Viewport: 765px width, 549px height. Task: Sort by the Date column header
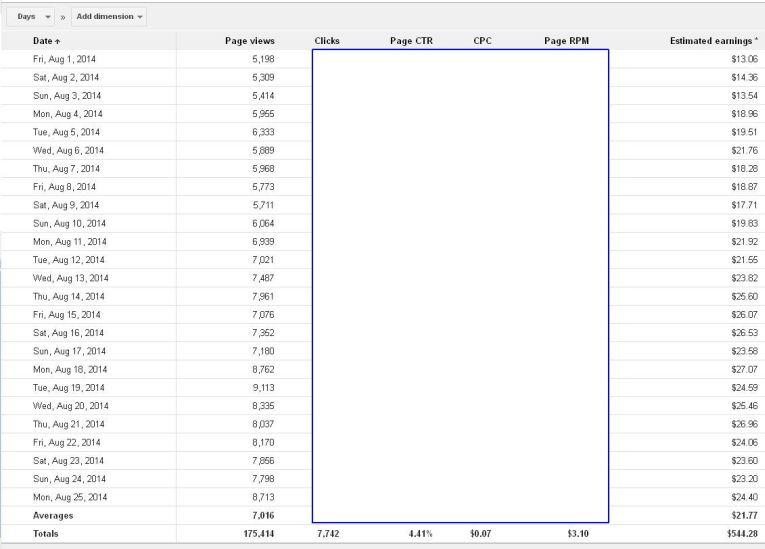(46, 41)
